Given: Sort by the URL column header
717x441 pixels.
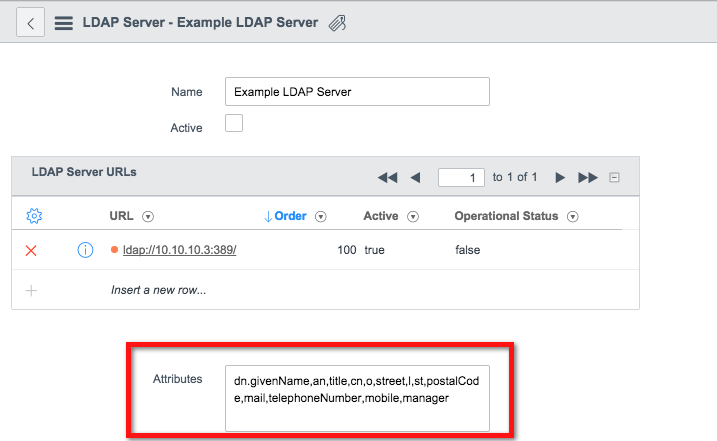Looking at the screenshot, I should [x=121, y=216].
